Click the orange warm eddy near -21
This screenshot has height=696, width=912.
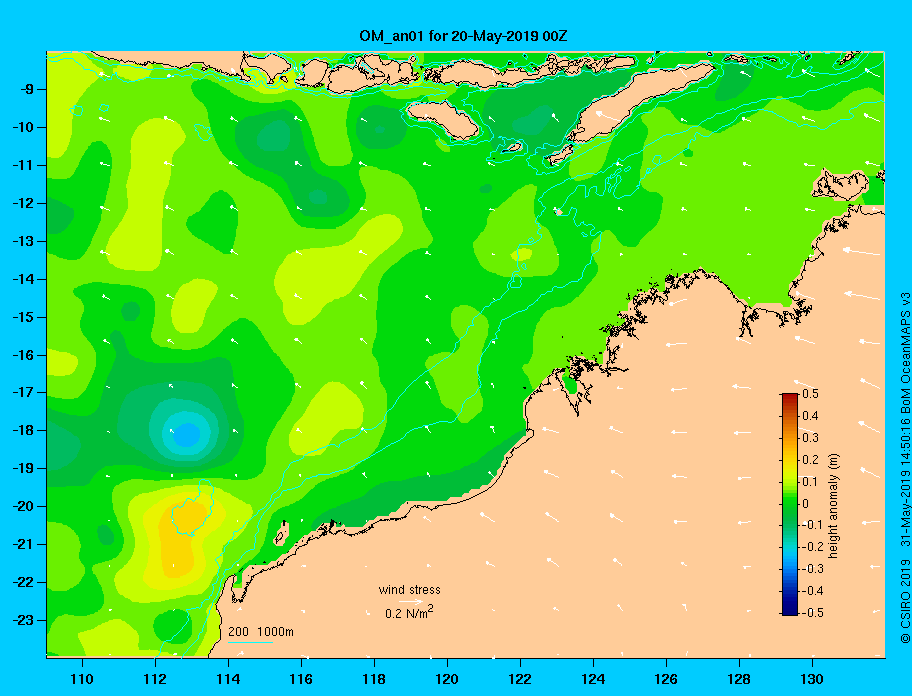point(182,541)
